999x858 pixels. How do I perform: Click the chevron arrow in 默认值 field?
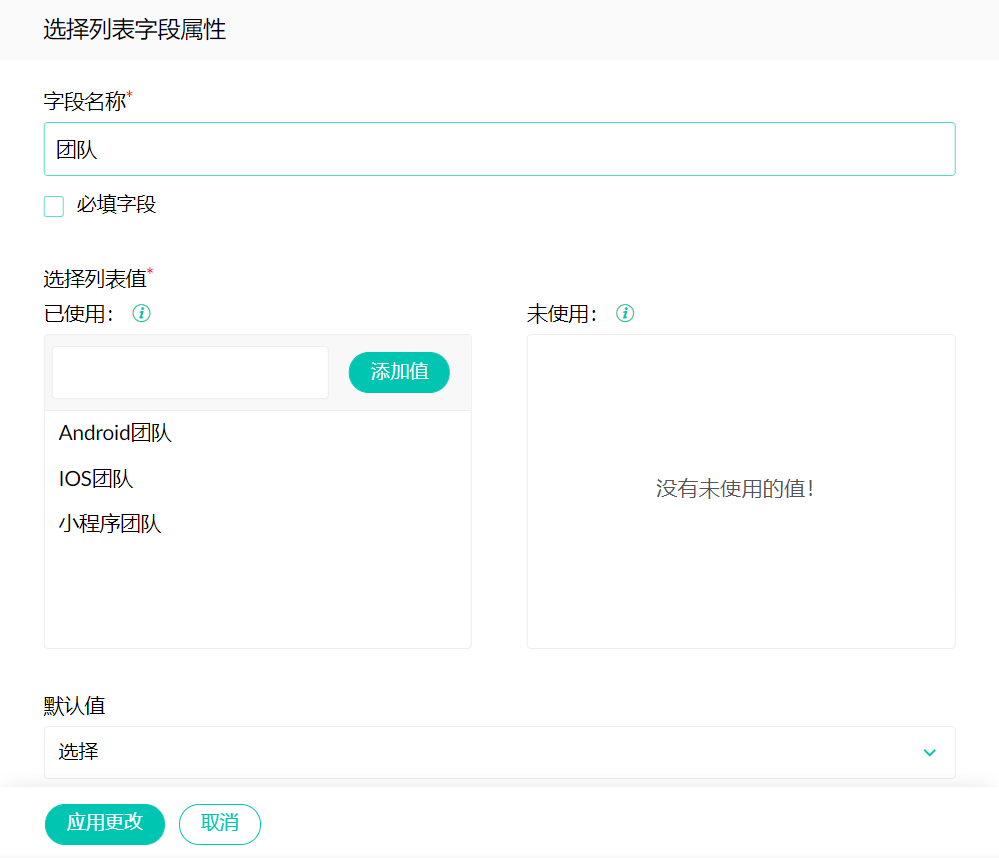(x=930, y=752)
